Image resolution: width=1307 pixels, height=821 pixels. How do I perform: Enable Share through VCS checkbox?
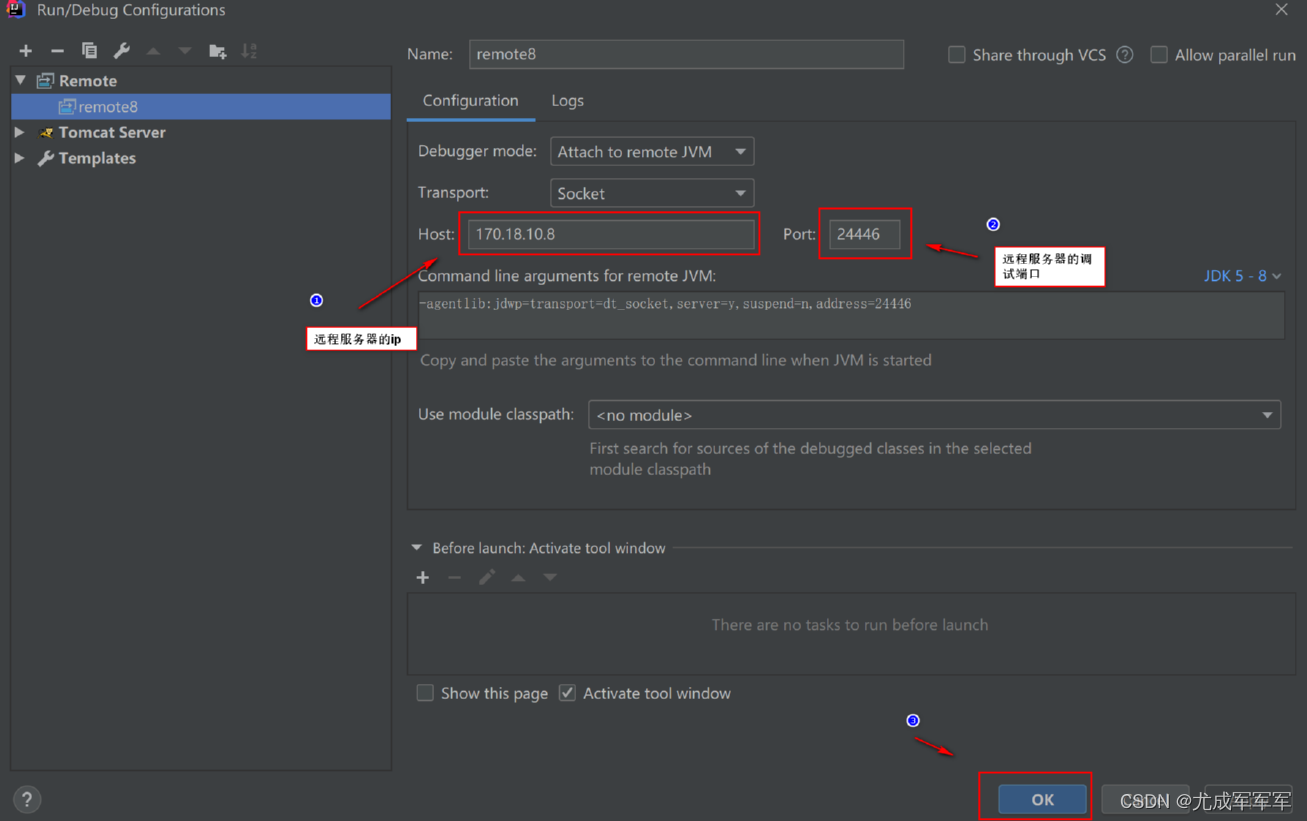[x=957, y=55]
